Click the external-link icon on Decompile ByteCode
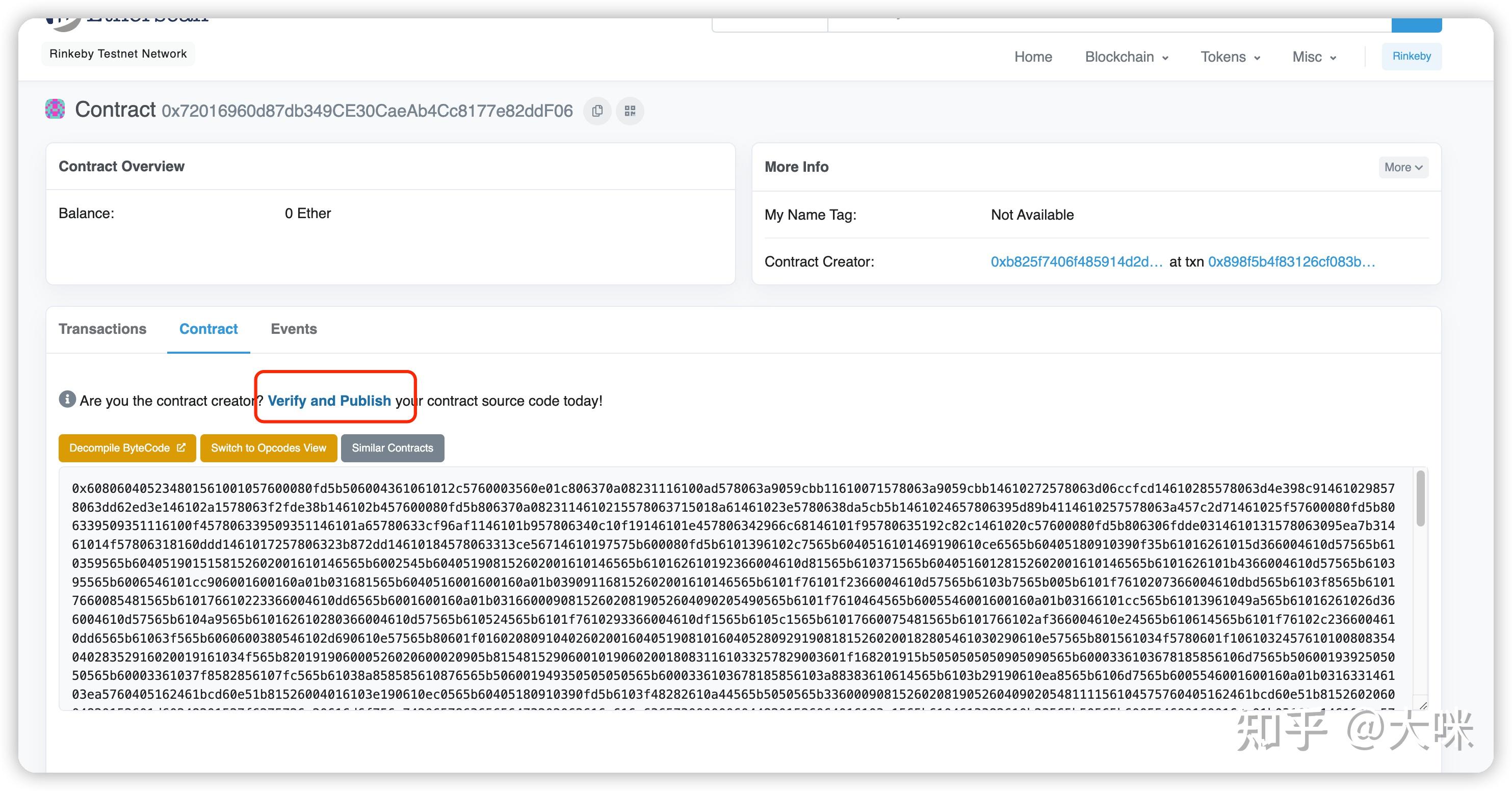This screenshot has height=791, width=1512. 182,447
